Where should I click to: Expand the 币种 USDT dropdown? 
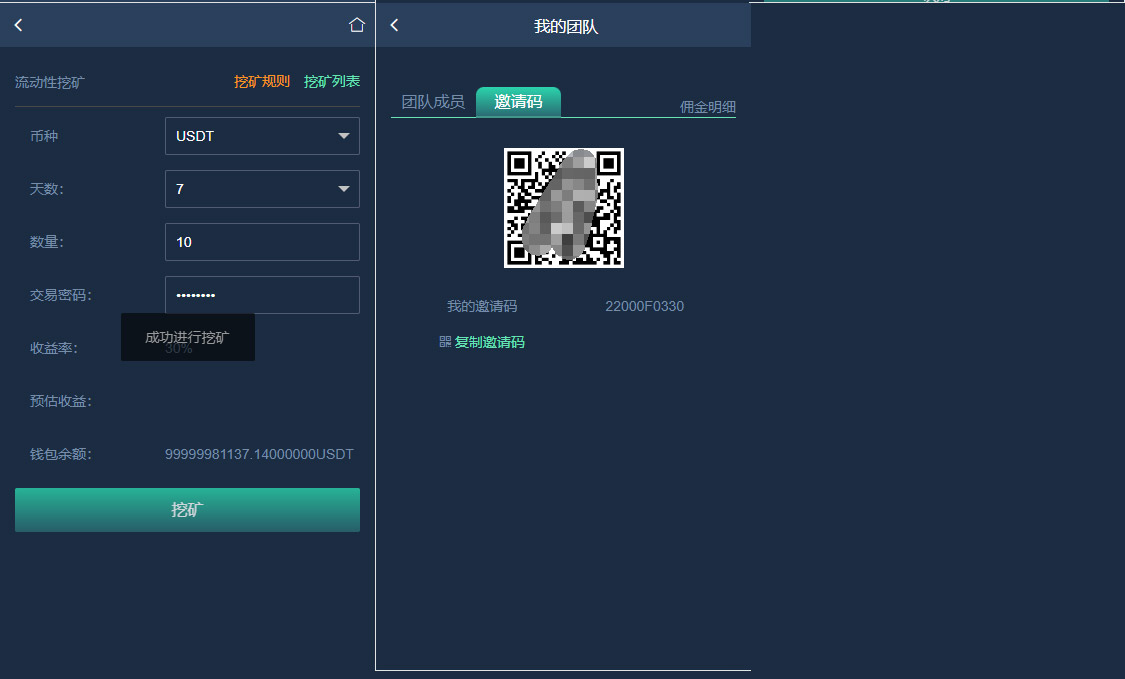coord(263,136)
